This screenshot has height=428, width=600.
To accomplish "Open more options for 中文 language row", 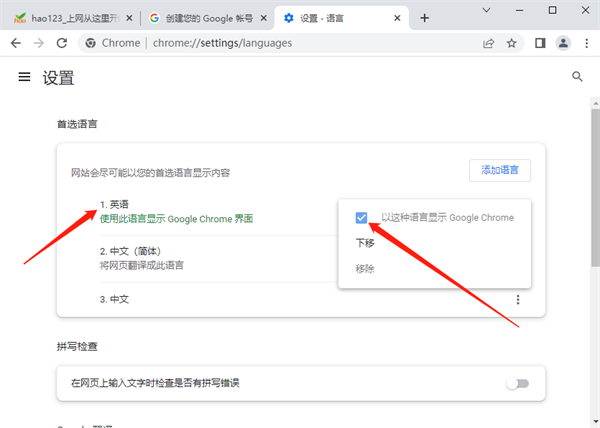I will click(518, 299).
